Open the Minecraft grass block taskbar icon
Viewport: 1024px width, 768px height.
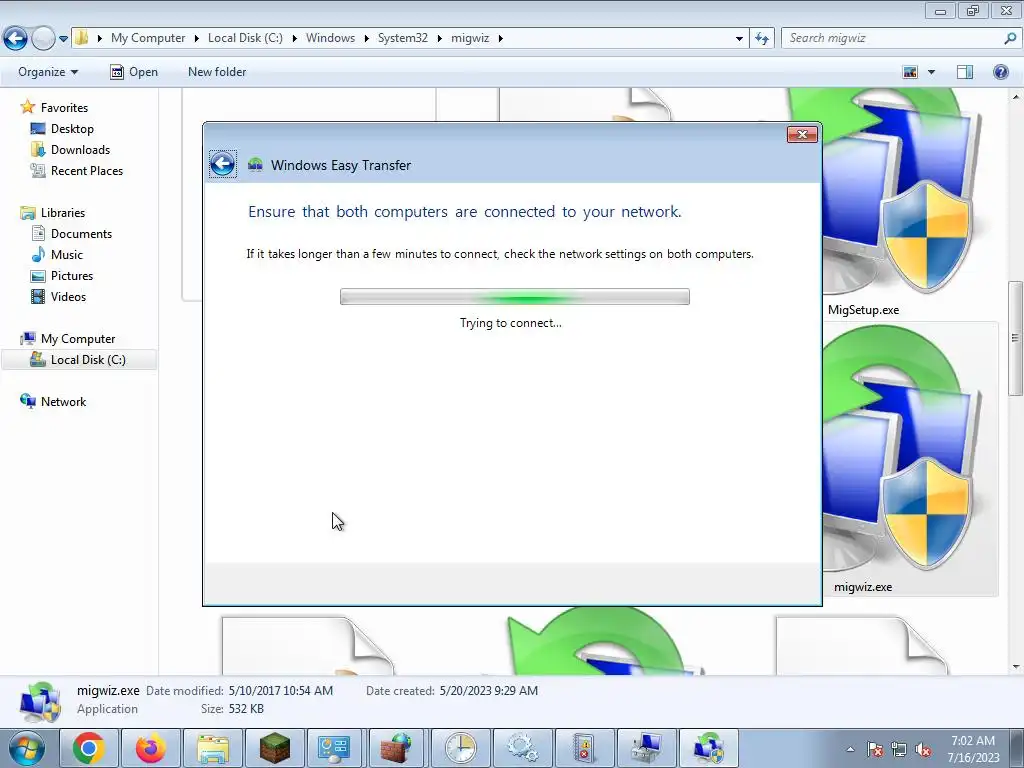coord(274,748)
